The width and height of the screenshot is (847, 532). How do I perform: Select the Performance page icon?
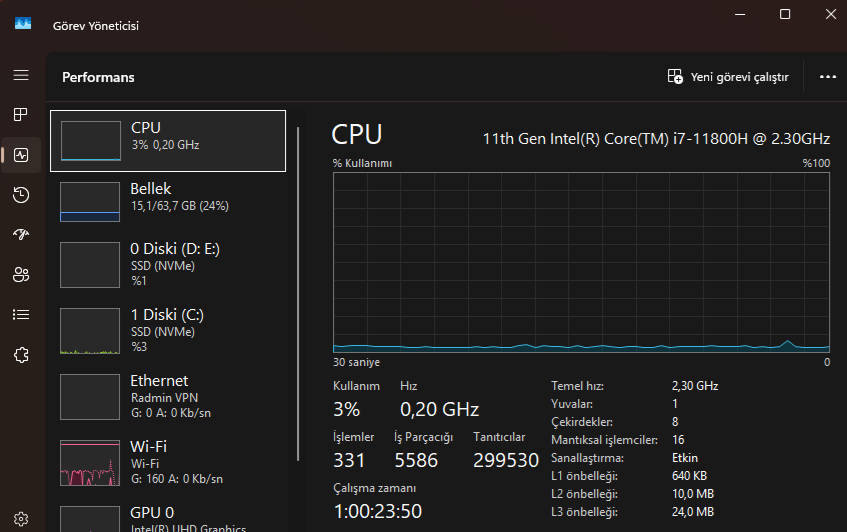click(21, 155)
